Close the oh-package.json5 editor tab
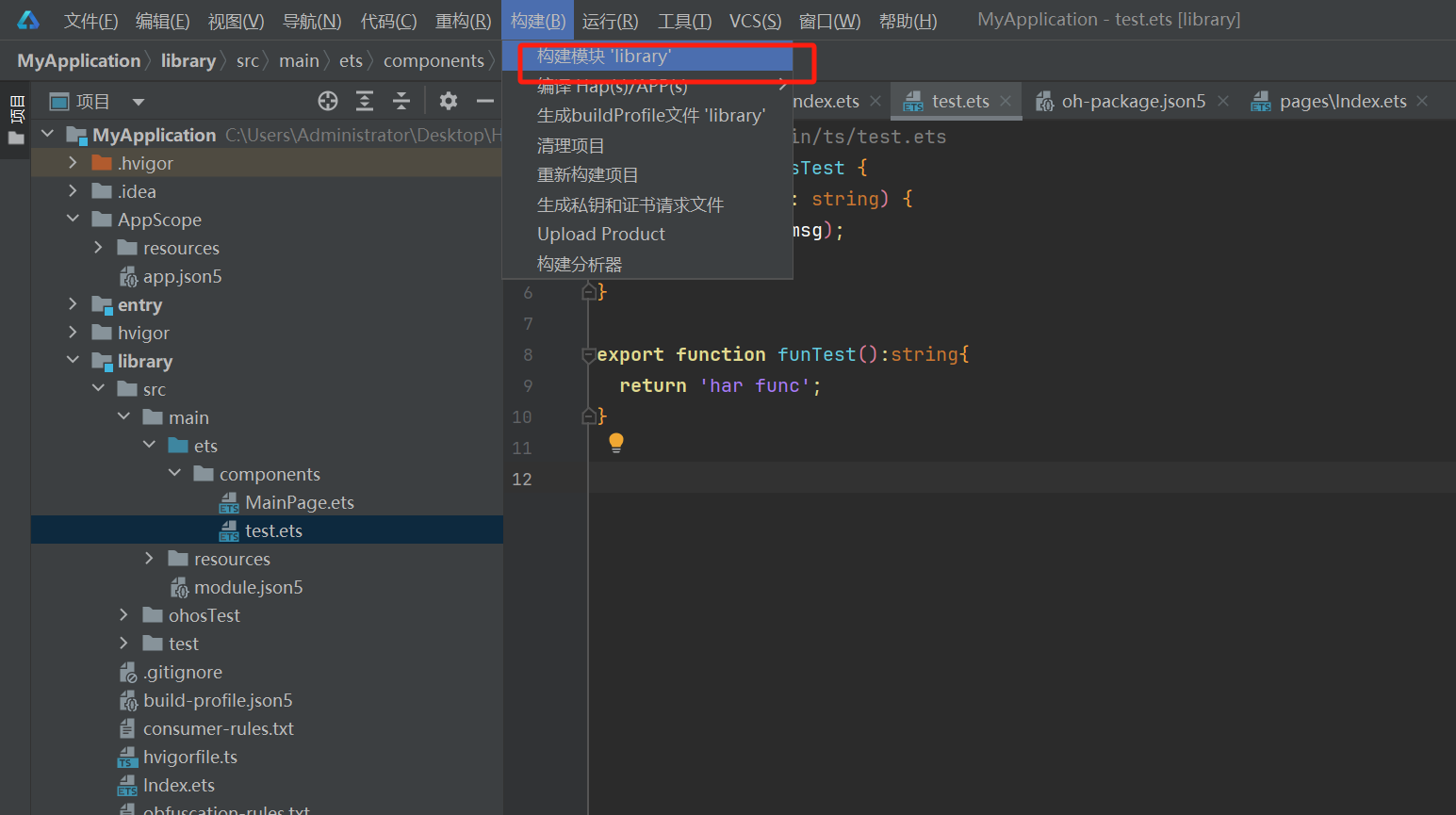 [1223, 101]
